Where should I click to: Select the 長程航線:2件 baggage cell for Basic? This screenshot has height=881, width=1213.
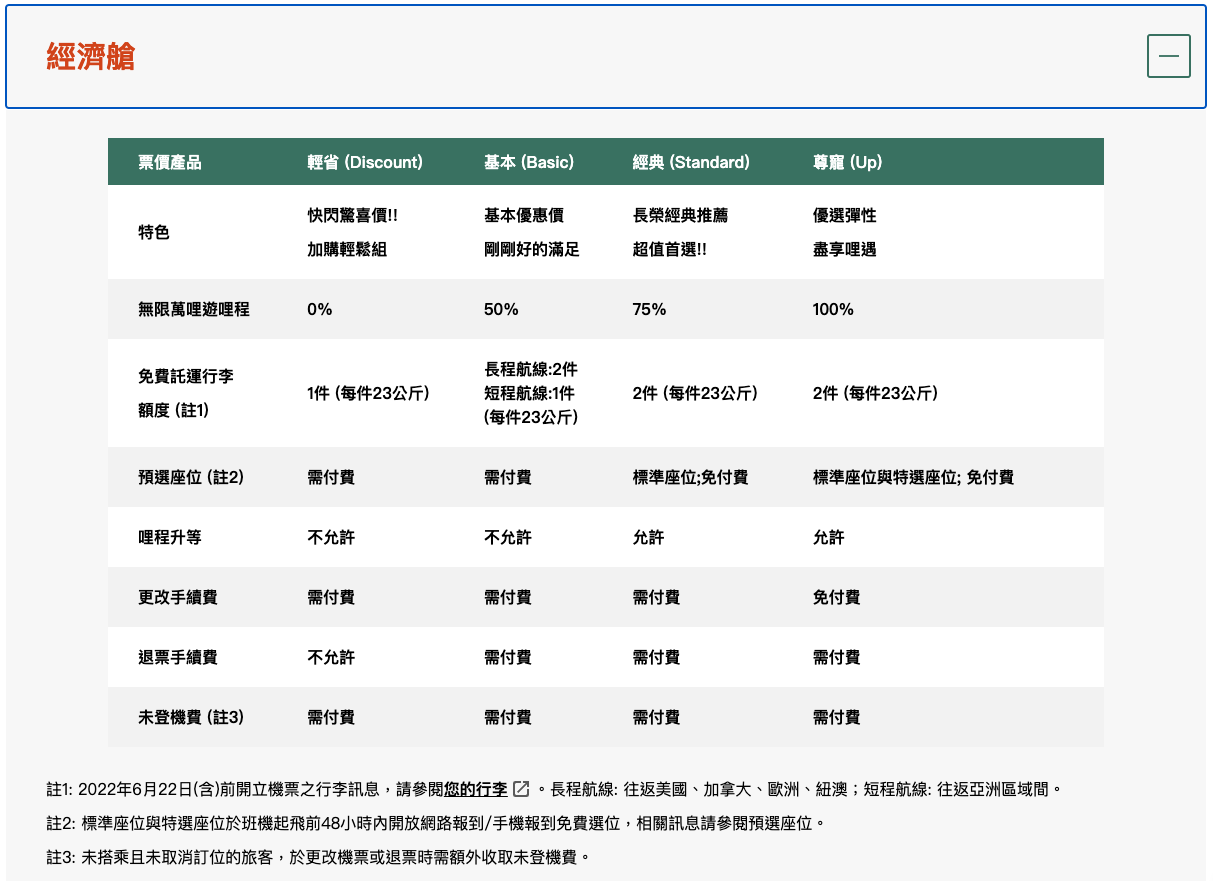point(531,393)
